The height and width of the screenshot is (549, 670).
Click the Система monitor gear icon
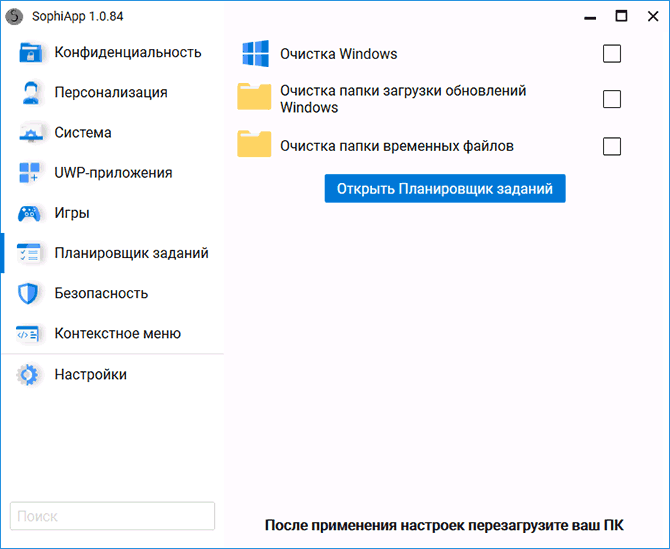tap(30, 133)
